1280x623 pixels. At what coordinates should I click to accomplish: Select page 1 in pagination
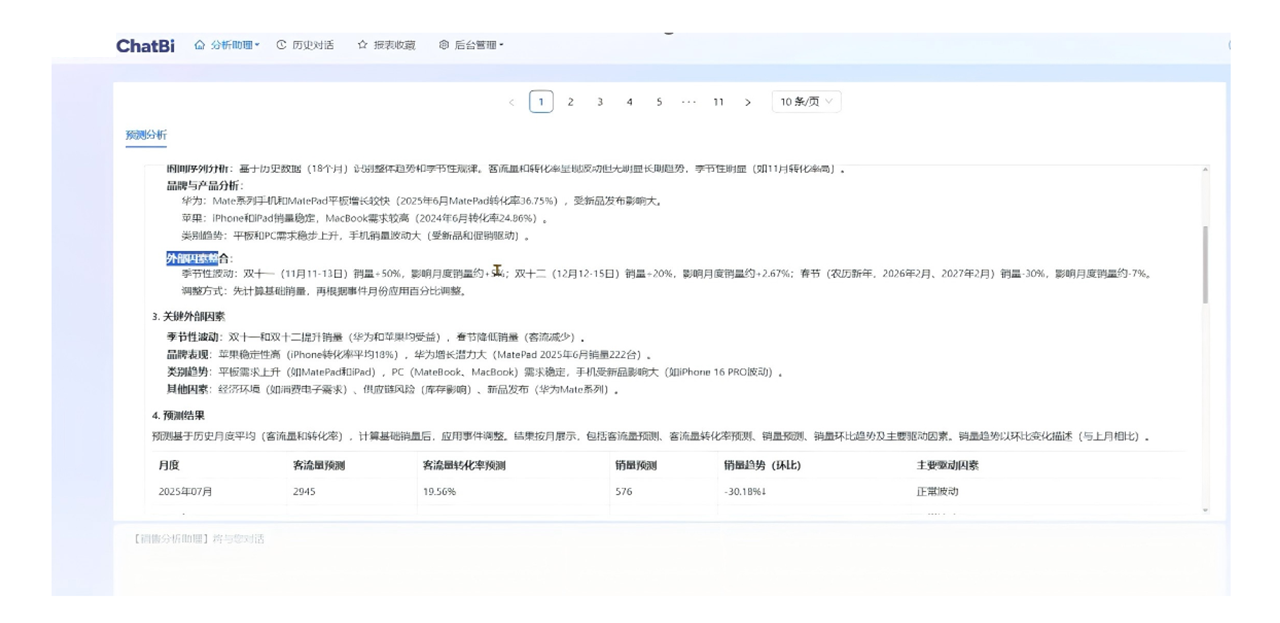click(541, 102)
